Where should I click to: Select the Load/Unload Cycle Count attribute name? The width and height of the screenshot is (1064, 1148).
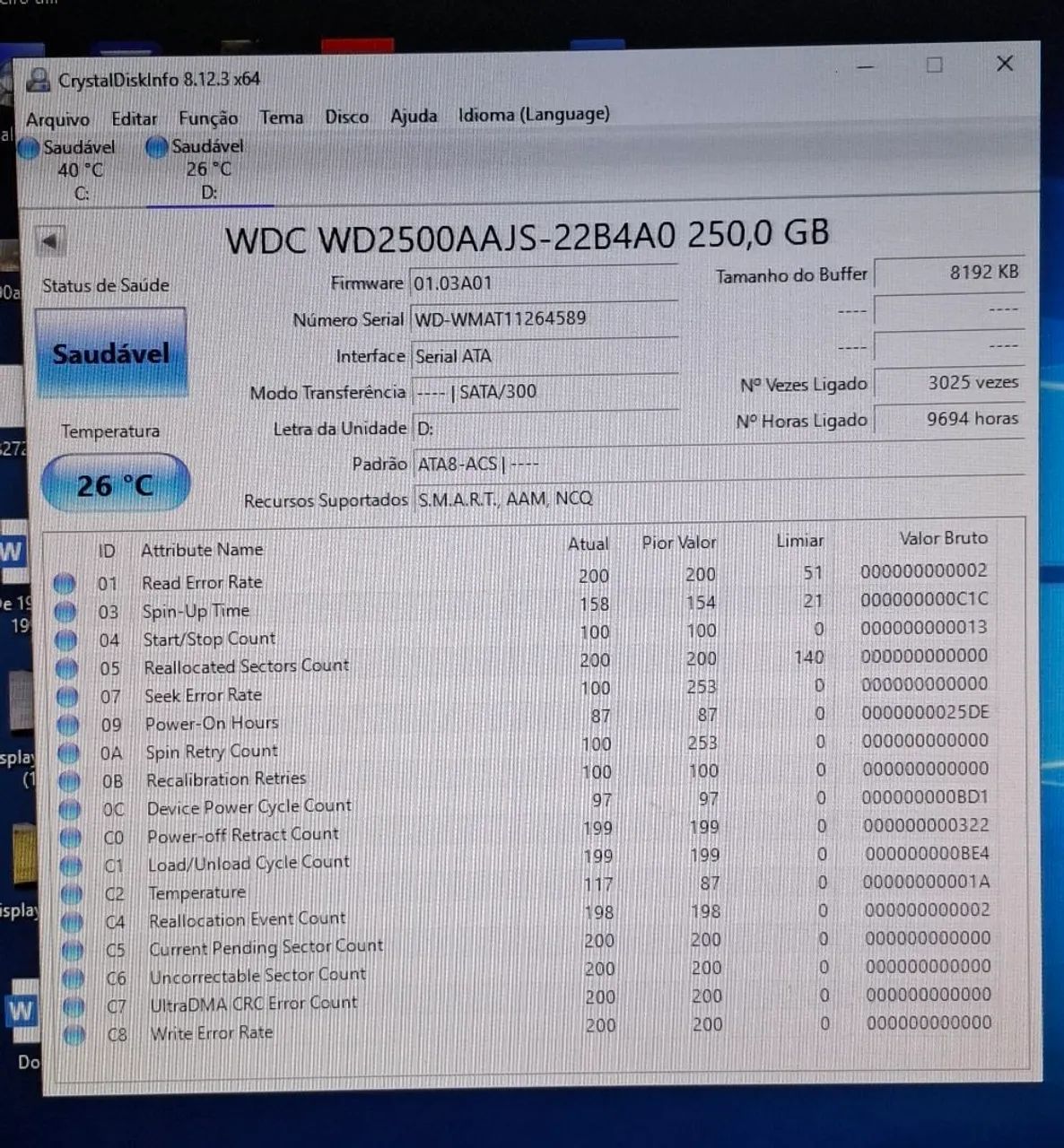249,863
